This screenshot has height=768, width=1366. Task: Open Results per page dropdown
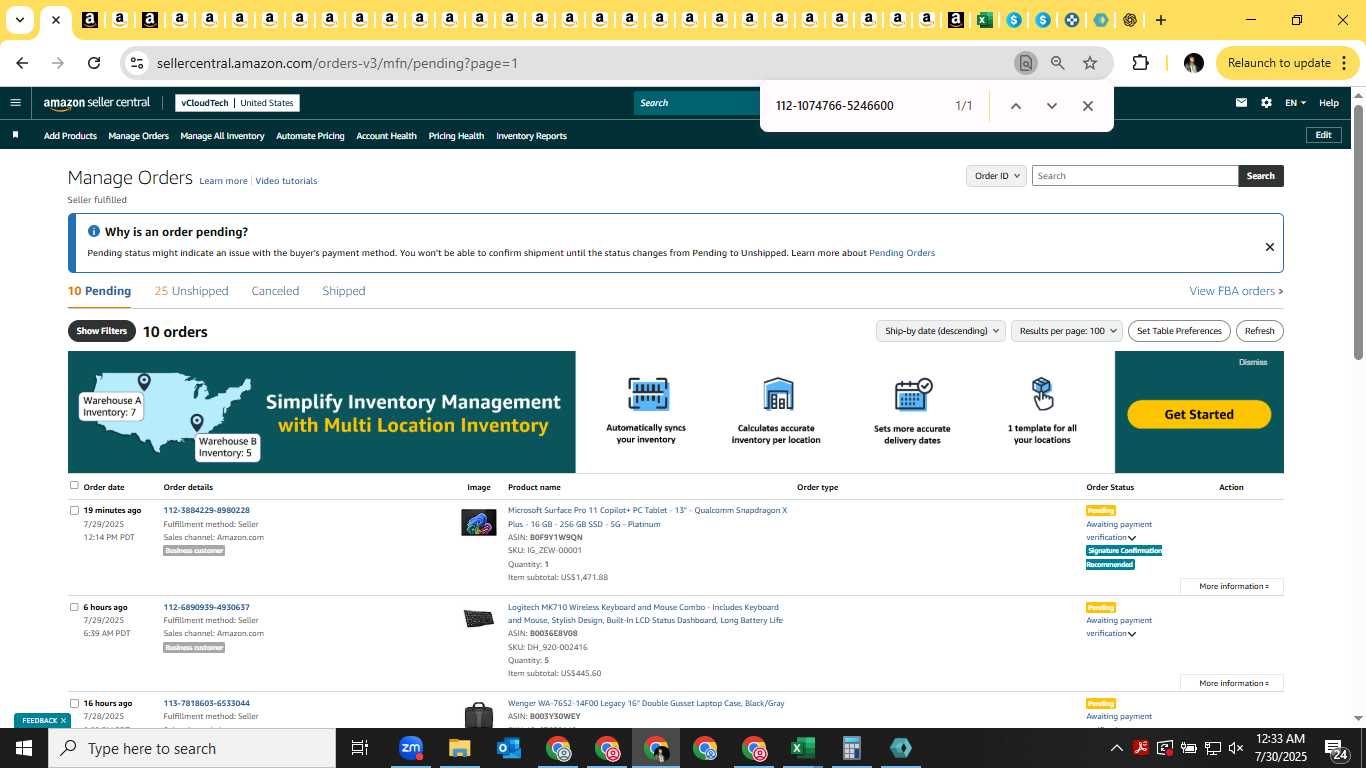pyautogui.click(x=1067, y=331)
